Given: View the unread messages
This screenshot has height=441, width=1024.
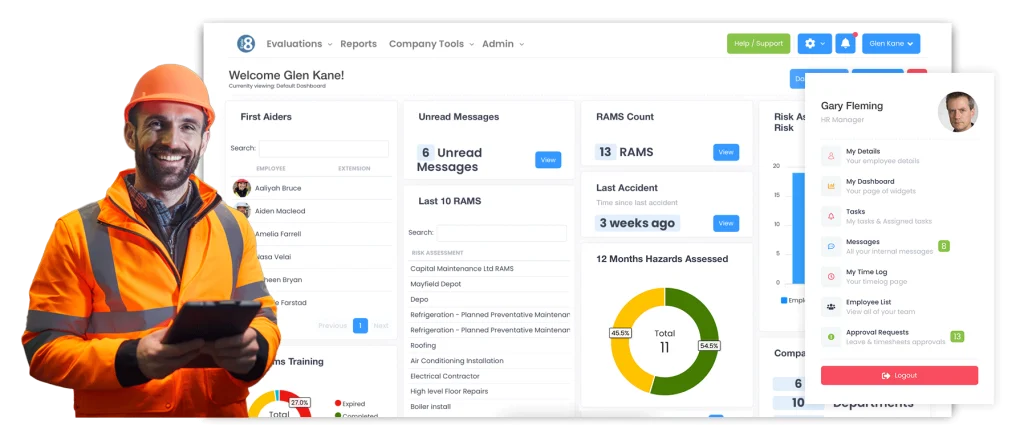Looking at the screenshot, I should point(548,160).
